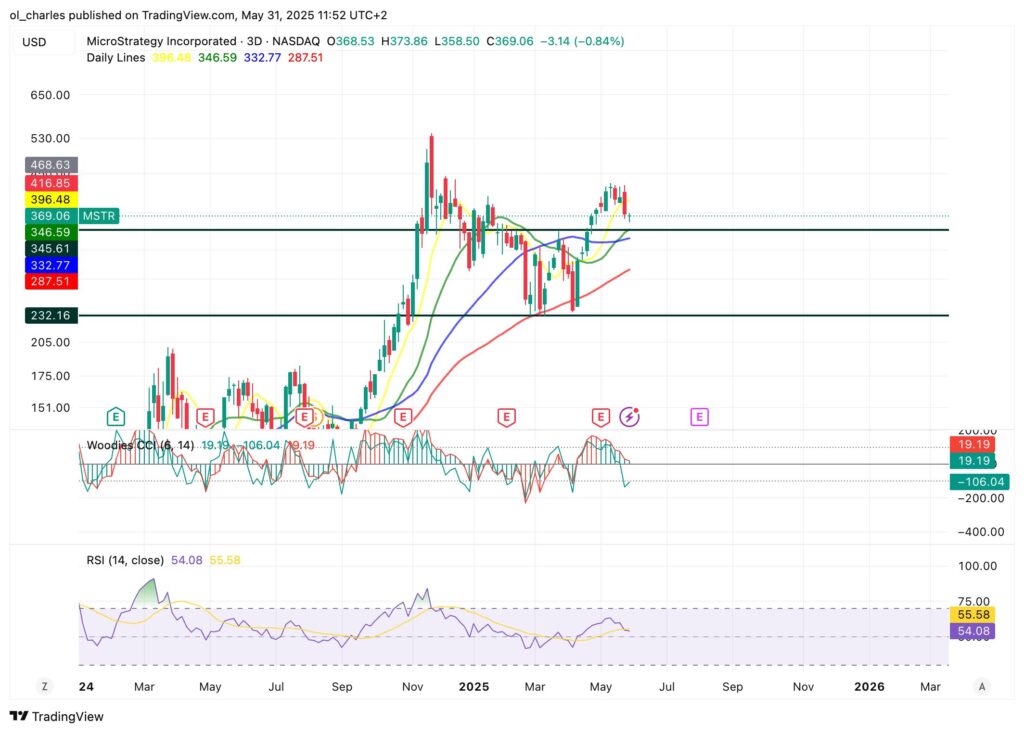This screenshot has width=1024, height=733.
Task: Click the purple 54.08 RSI axis label
Action: [x=973, y=631]
